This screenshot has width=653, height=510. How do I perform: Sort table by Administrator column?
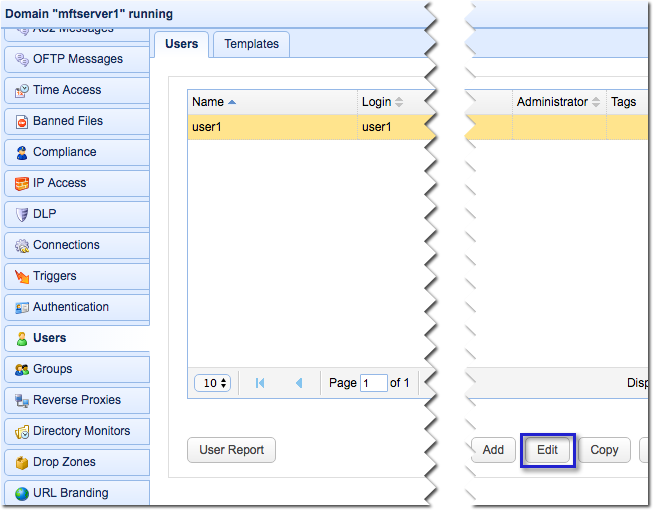[x=559, y=102]
